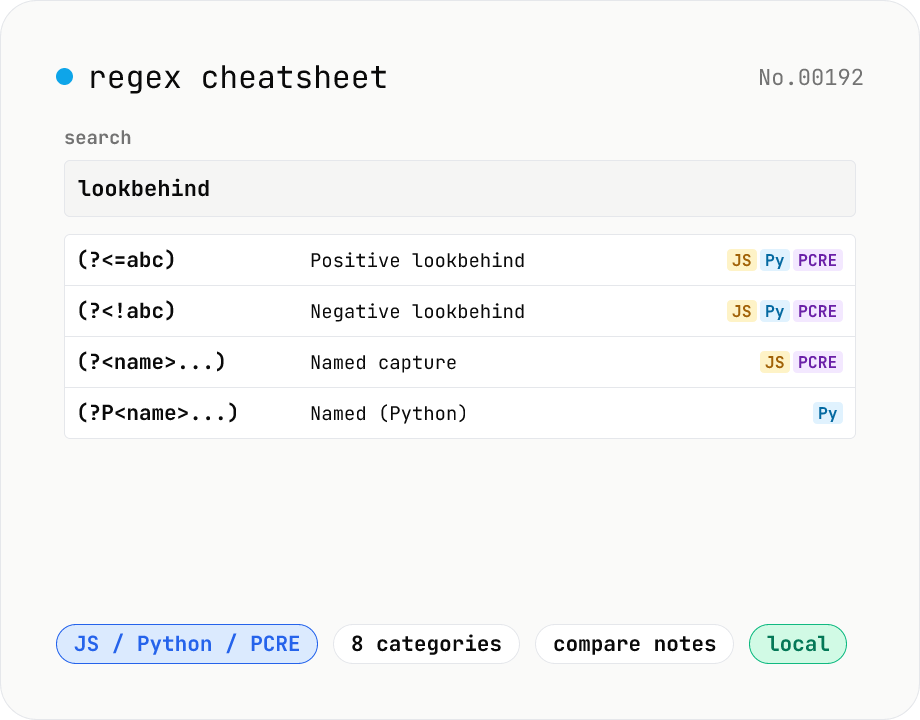Click the search label above the input

pos(97,138)
